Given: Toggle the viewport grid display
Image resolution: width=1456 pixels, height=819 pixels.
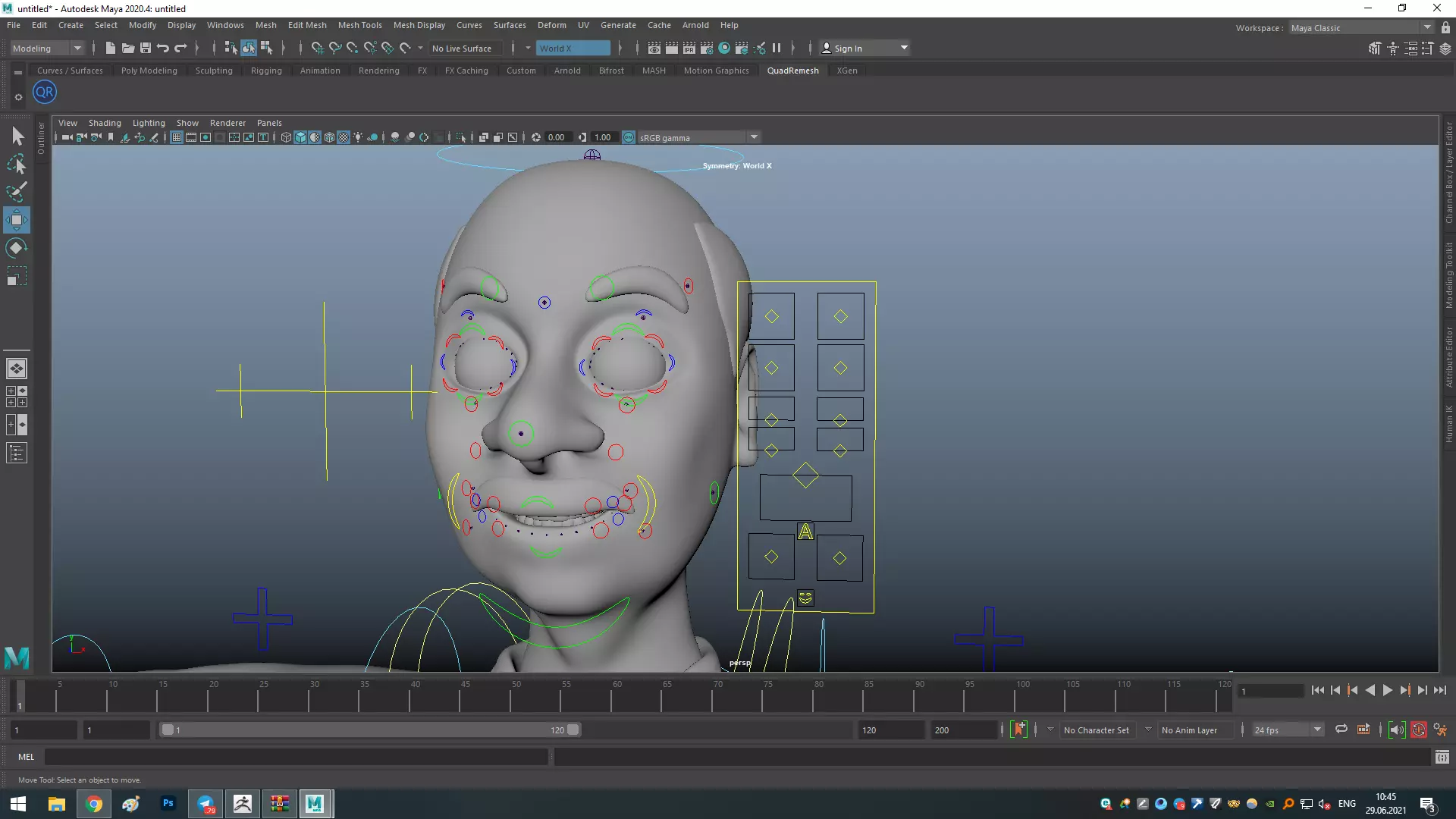Looking at the screenshot, I should [x=177, y=137].
